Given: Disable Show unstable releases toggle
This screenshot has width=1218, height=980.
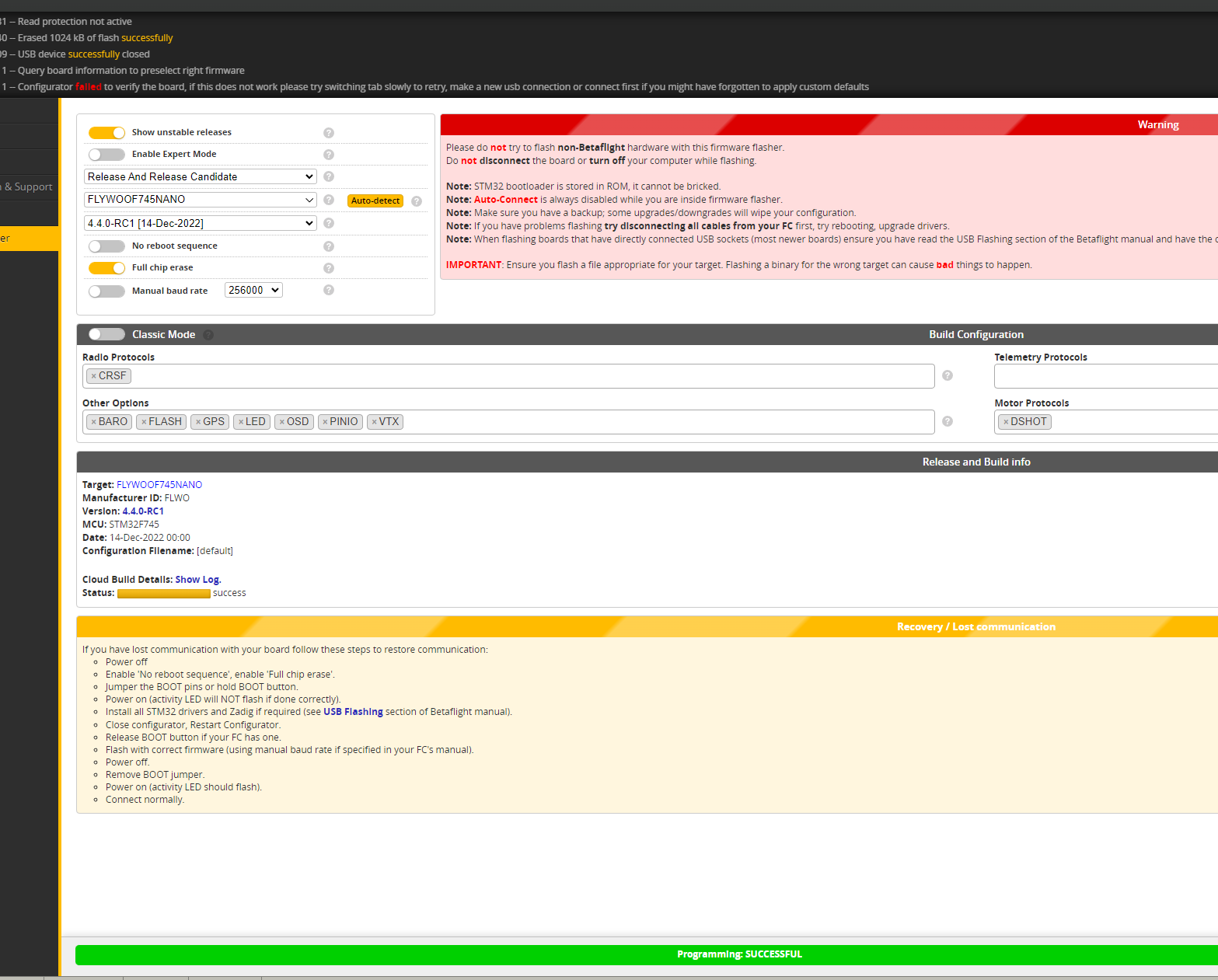Looking at the screenshot, I should 106,132.
